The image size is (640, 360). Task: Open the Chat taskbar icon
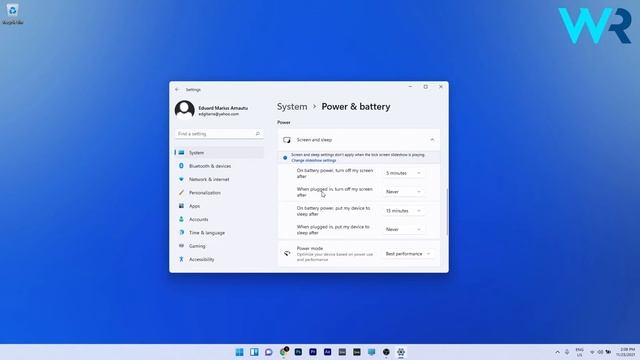[x=269, y=352]
